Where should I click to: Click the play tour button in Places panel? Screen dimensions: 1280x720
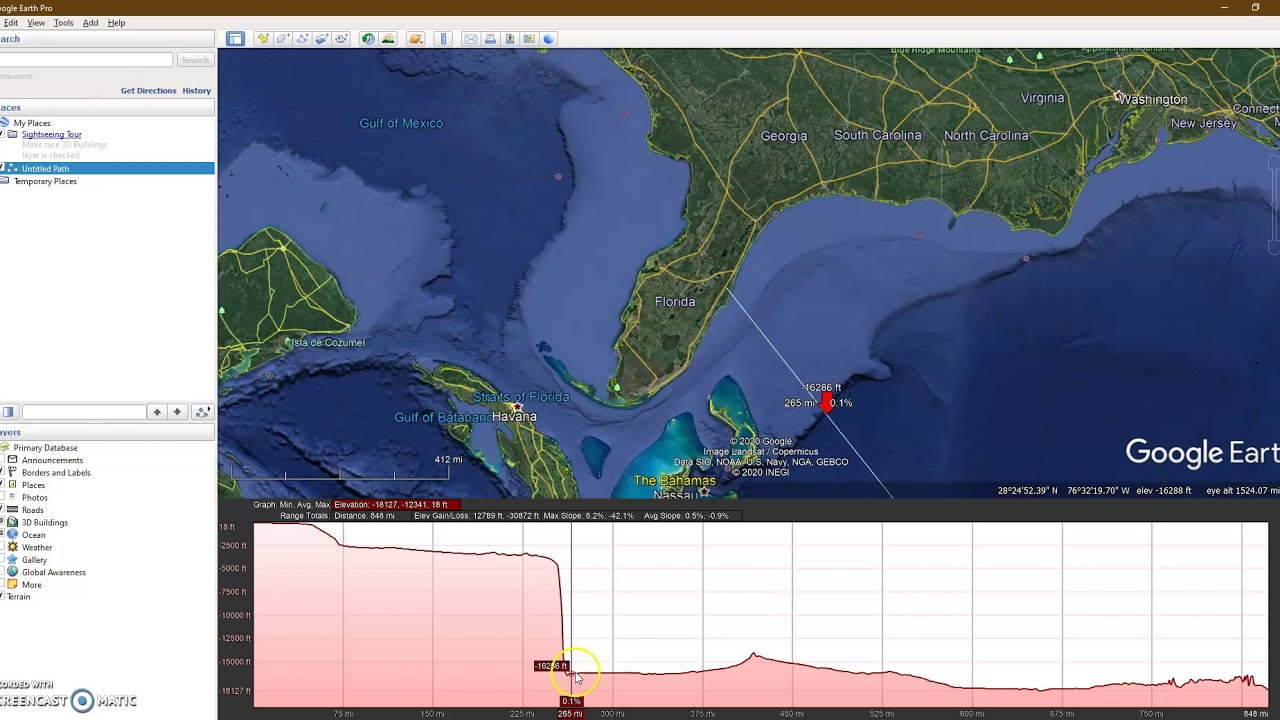click(202, 412)
